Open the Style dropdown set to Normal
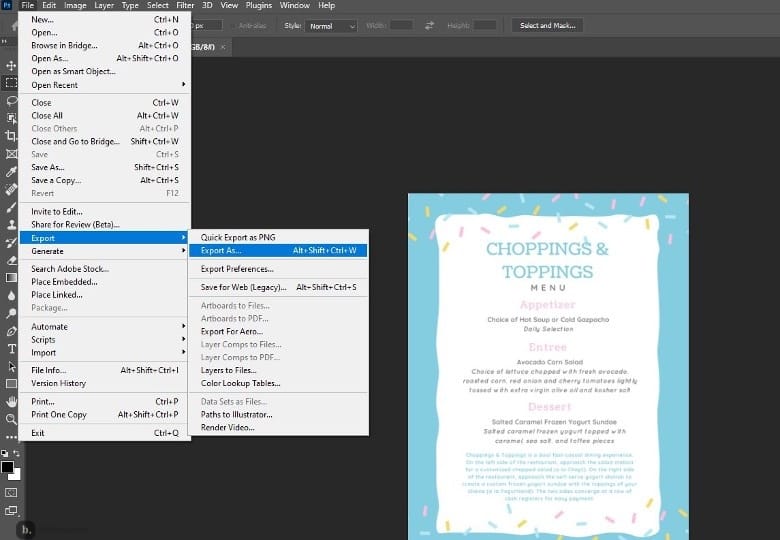This screenshot has width=780, height=540. point(332,25)
